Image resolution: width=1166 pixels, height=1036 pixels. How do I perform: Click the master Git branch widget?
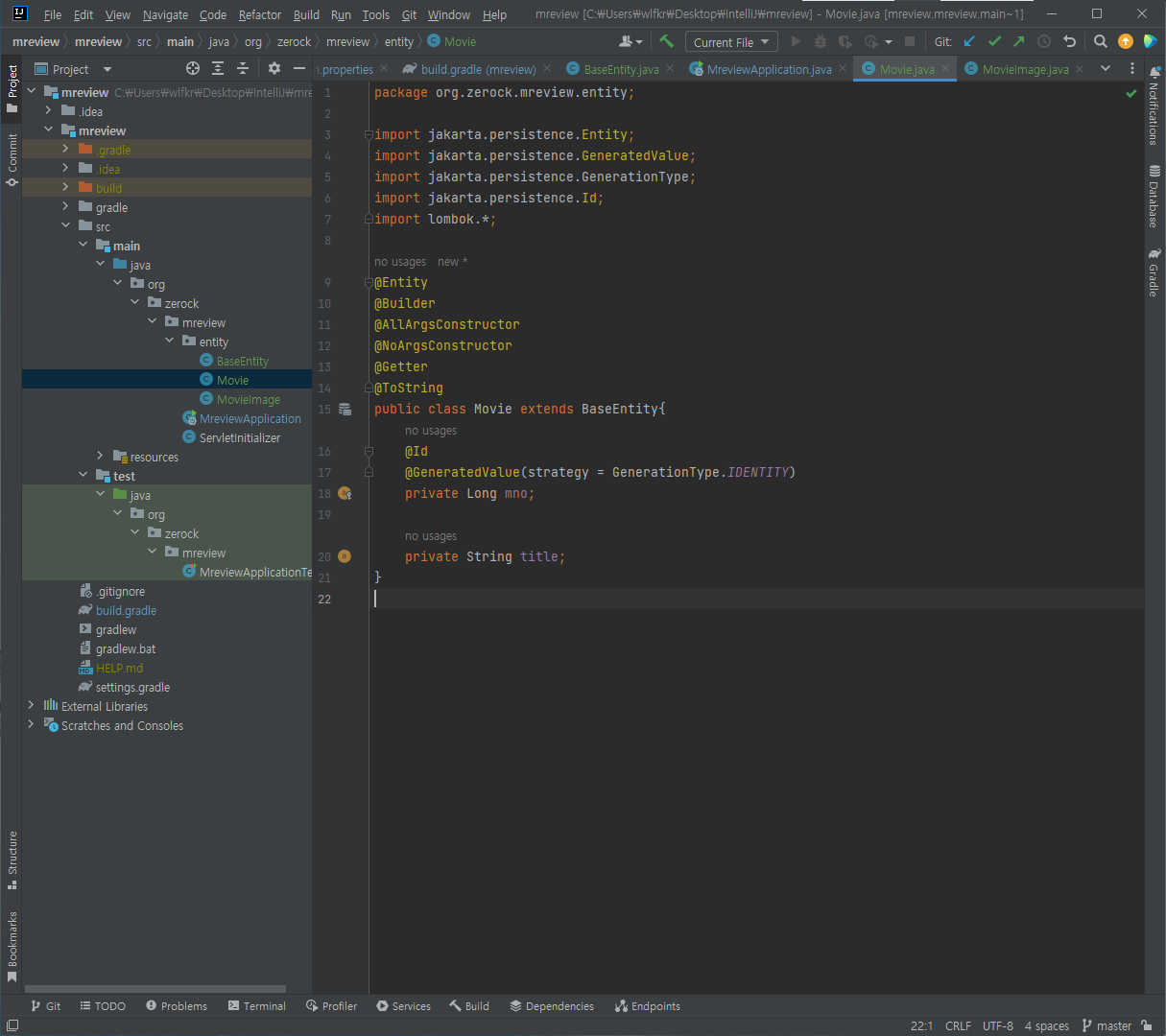point(1107,1025)
